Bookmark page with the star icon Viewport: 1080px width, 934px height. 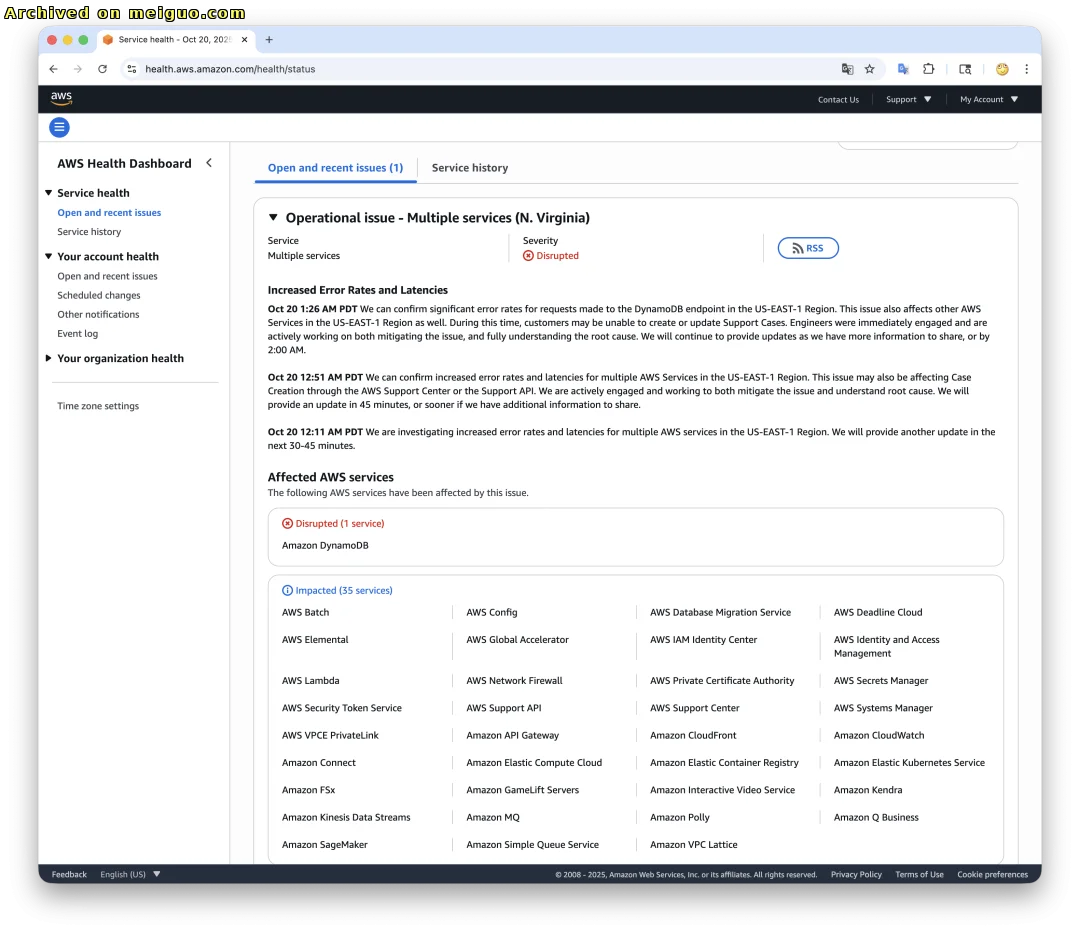tap(870, 69)
